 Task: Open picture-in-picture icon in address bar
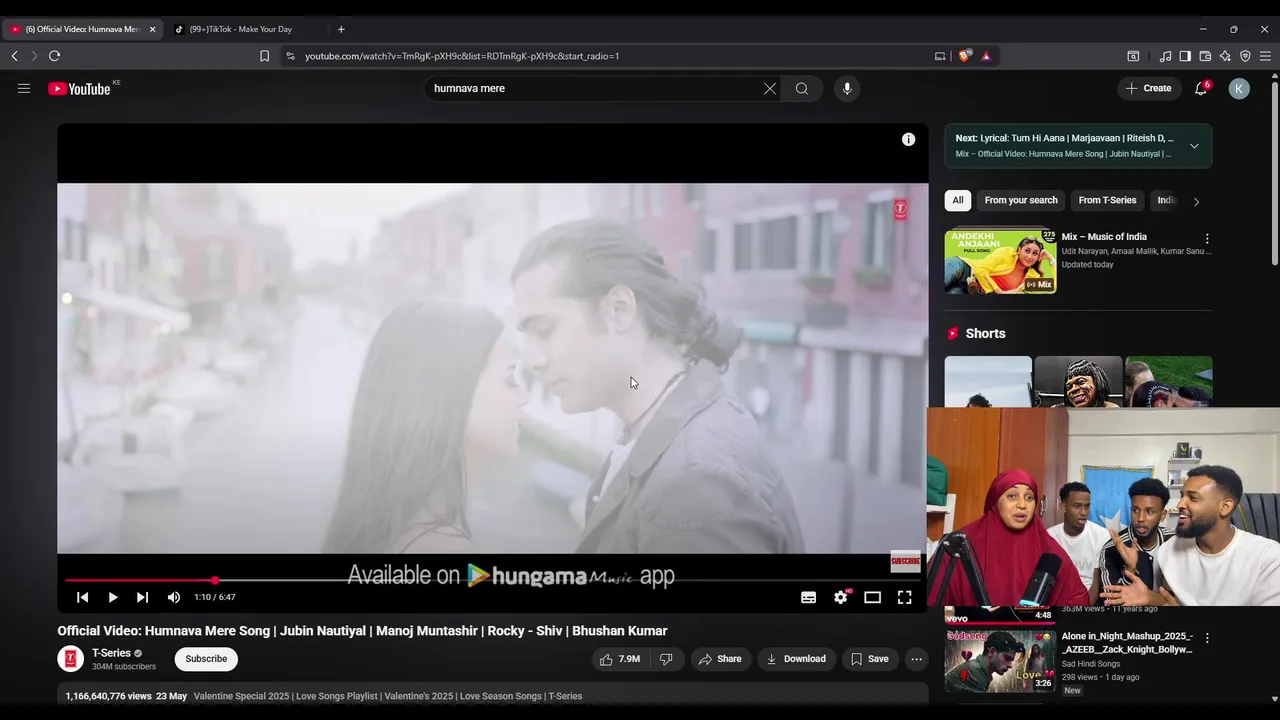(x=940, y=56)
